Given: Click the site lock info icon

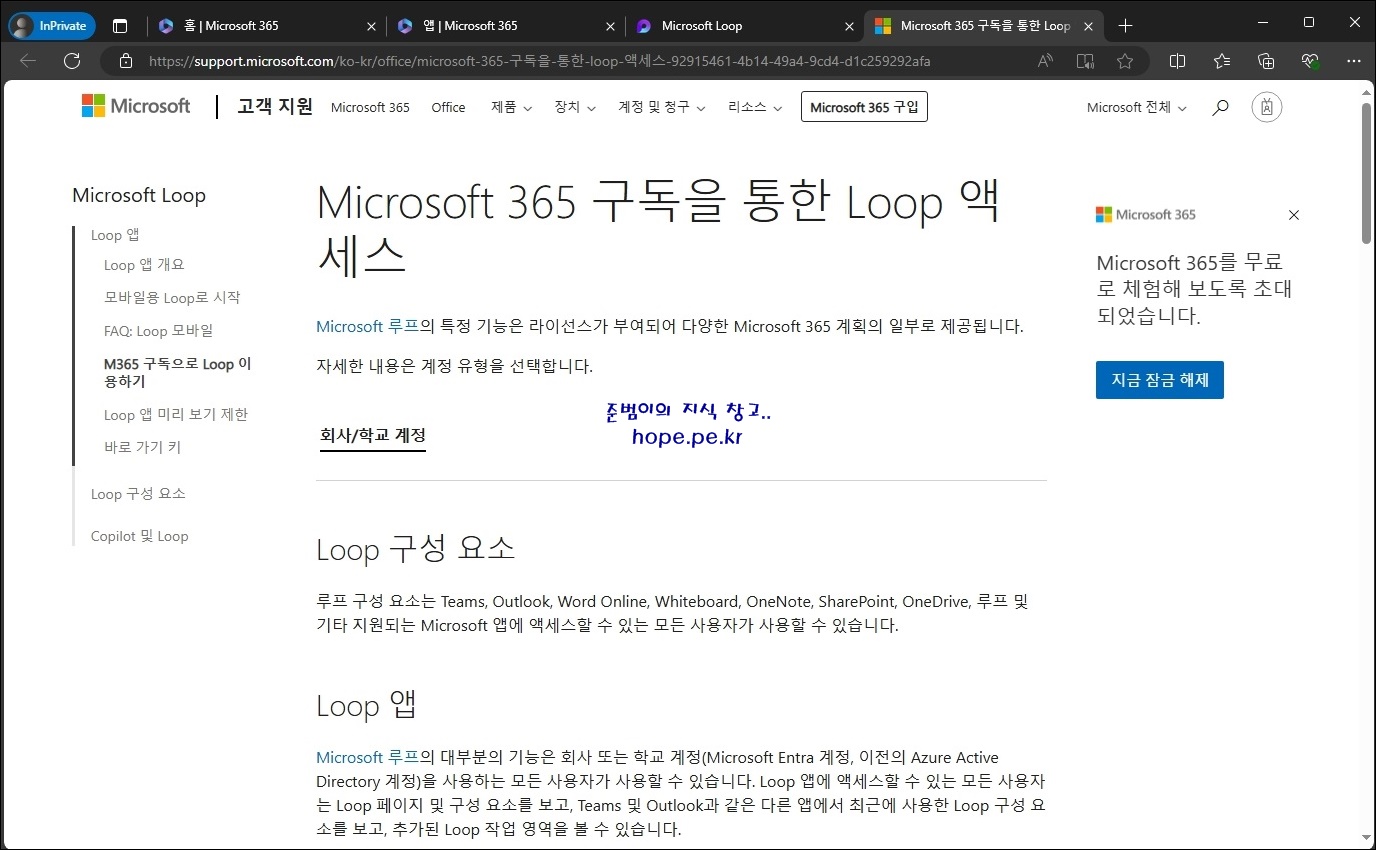Looking at the screenshot, I should pos(125,61).
